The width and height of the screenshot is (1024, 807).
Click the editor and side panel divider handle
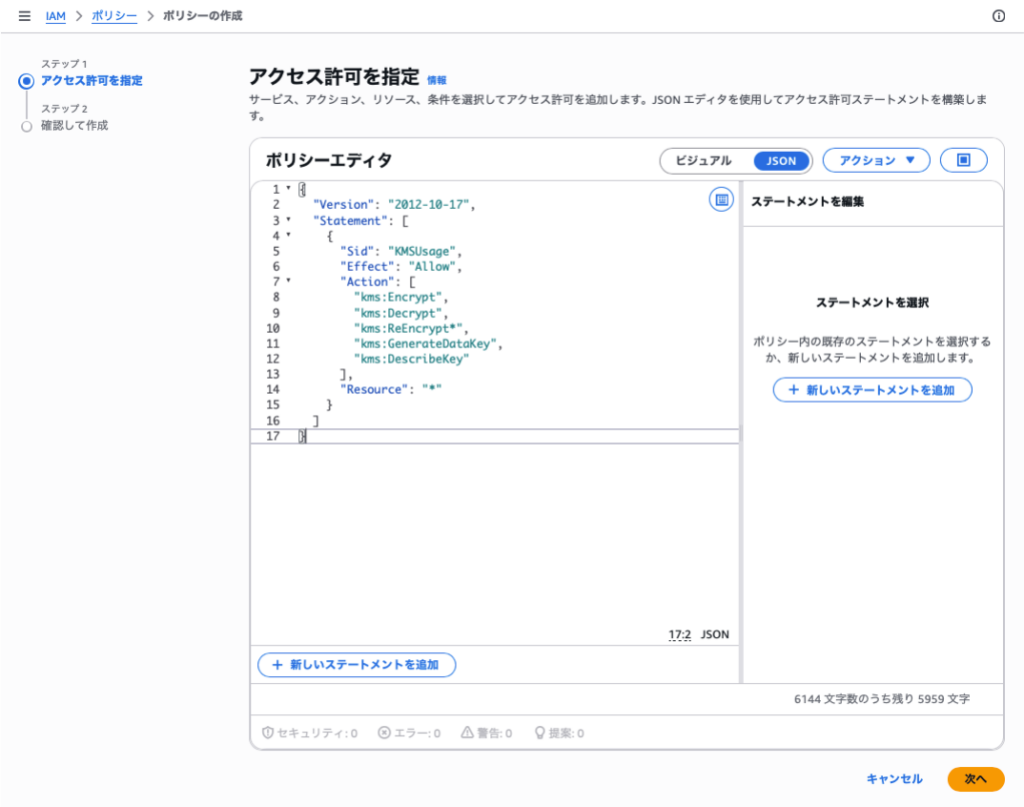741,433
